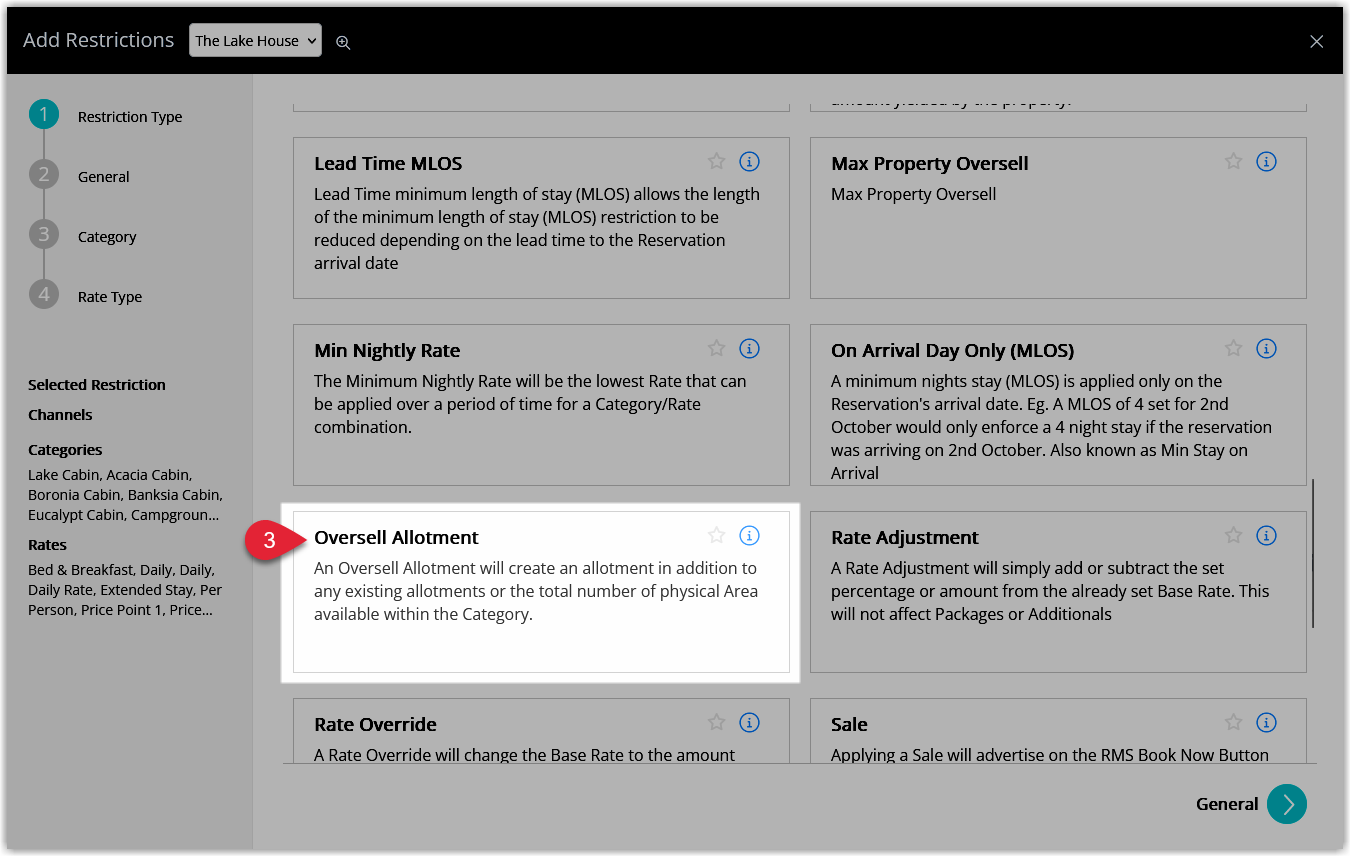Go to step 3 Category
This screenshot has height=857, width=1351.
point(44,235)
